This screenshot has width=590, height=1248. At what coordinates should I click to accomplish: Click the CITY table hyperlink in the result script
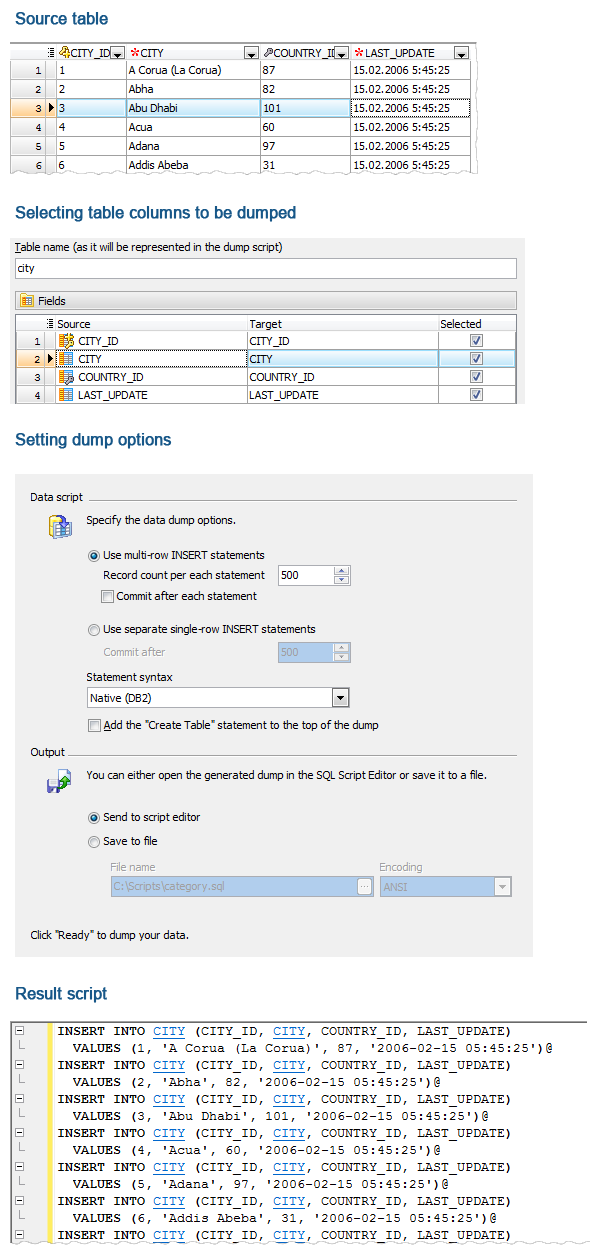pyautogui.click(x=169, y=1031)
